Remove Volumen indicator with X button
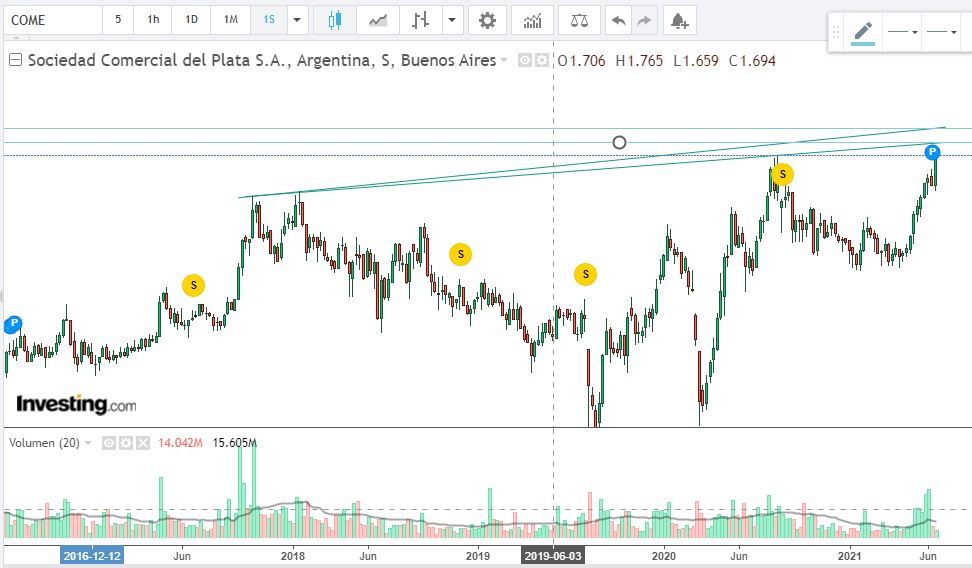 tap(142, 443)
